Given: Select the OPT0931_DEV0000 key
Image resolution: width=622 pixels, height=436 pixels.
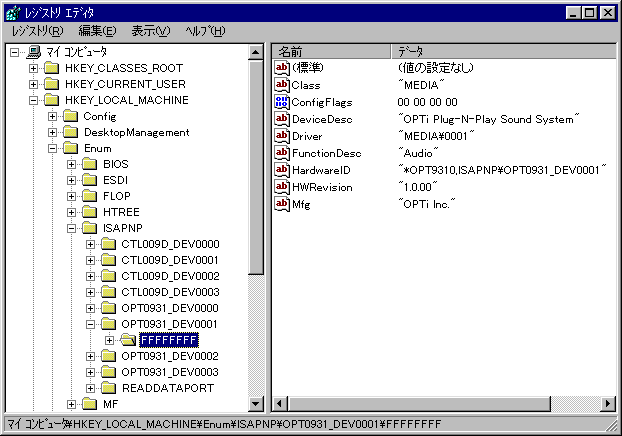Looking at the screenshot, I should (170, 308).
